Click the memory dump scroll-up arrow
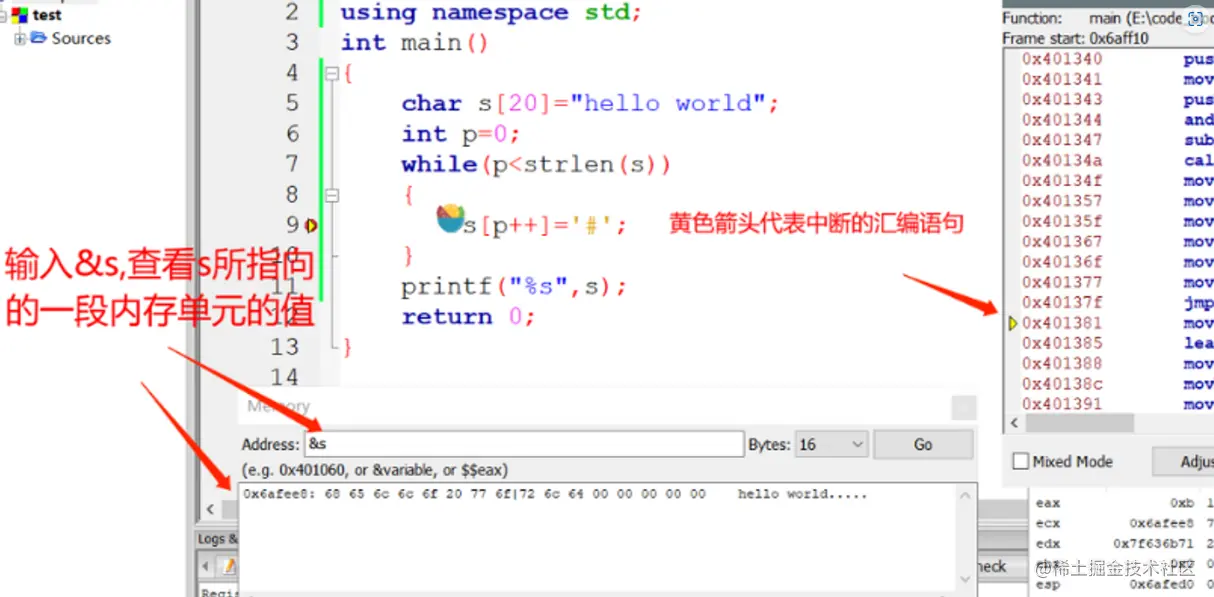The height and width of the screenshot is (597, 1214). coord(965,497)
